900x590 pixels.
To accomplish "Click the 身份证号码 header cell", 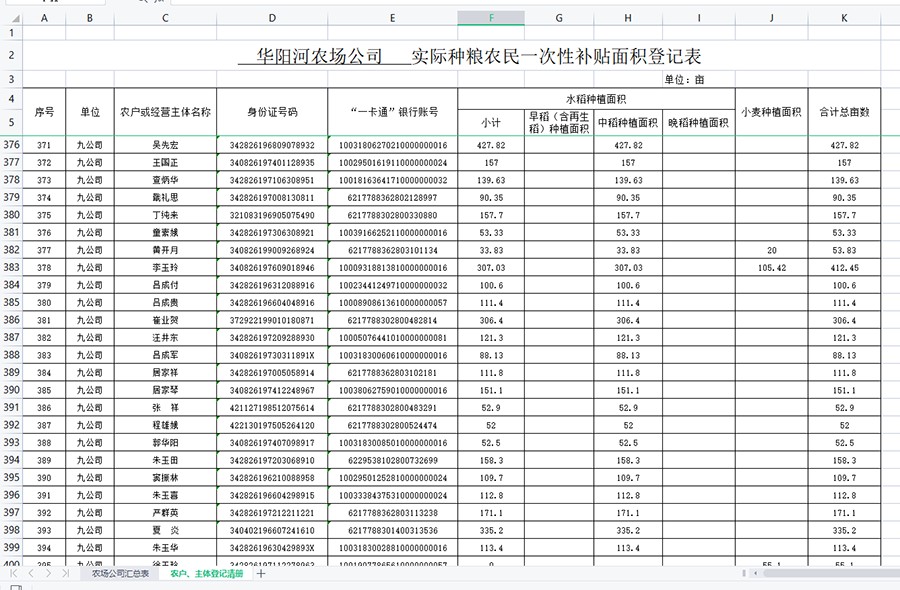I will coord(272,111).
